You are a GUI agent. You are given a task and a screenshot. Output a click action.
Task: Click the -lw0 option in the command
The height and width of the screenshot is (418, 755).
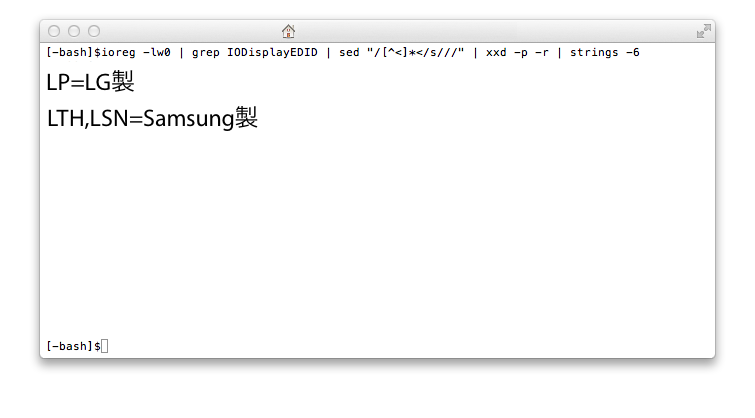point(157,52)
